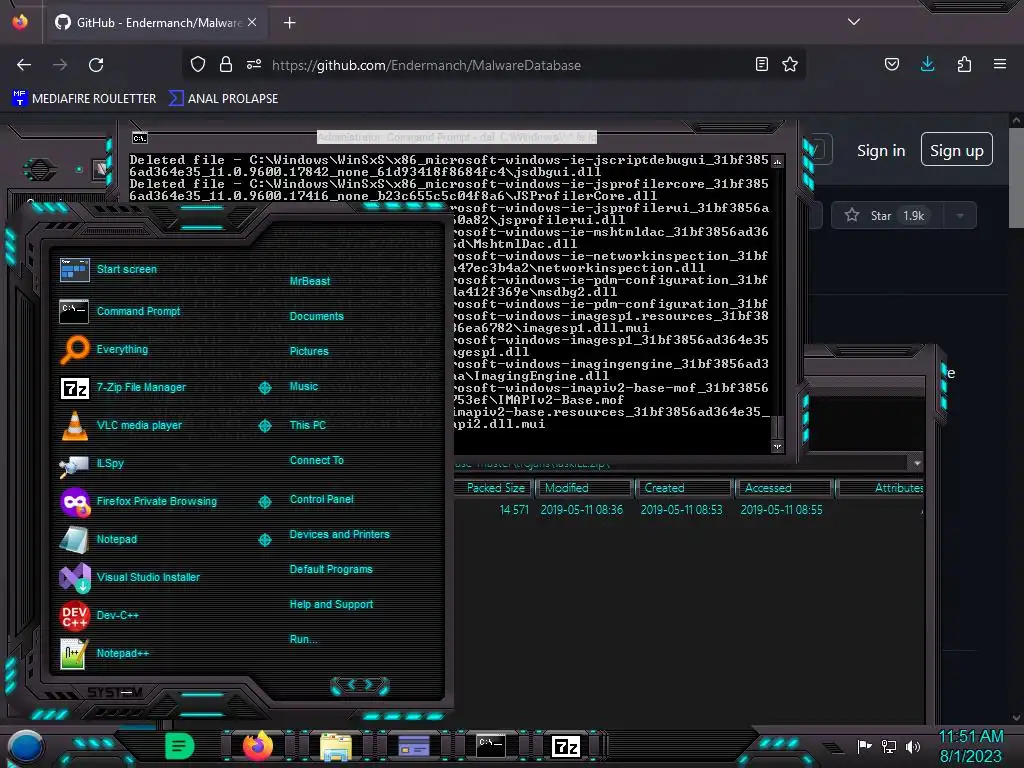Open Pictures from start menu
Viewport: 1024px width, 768px height.
click(309, 351)
